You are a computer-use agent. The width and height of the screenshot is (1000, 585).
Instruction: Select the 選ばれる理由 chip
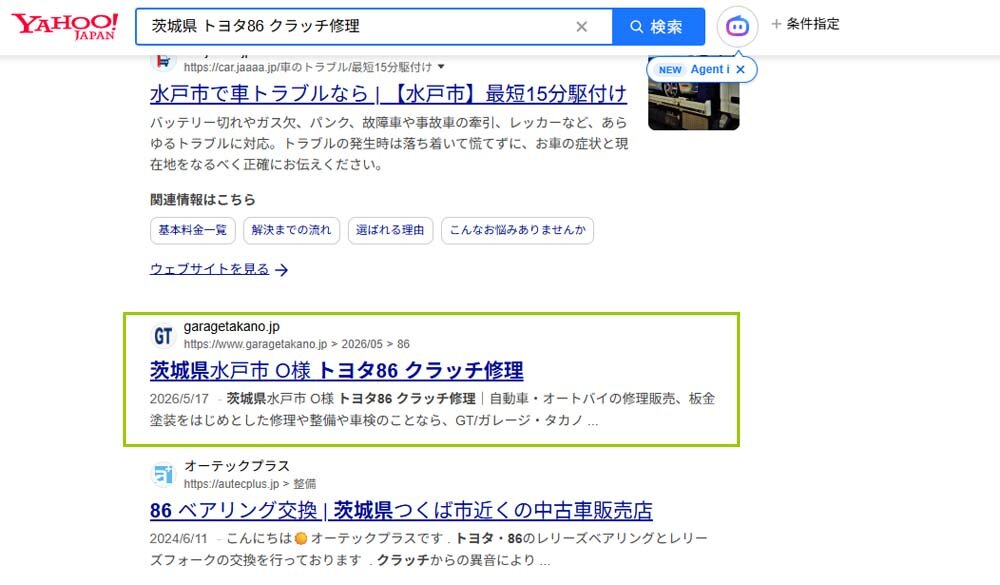click(x=390, y=230)
